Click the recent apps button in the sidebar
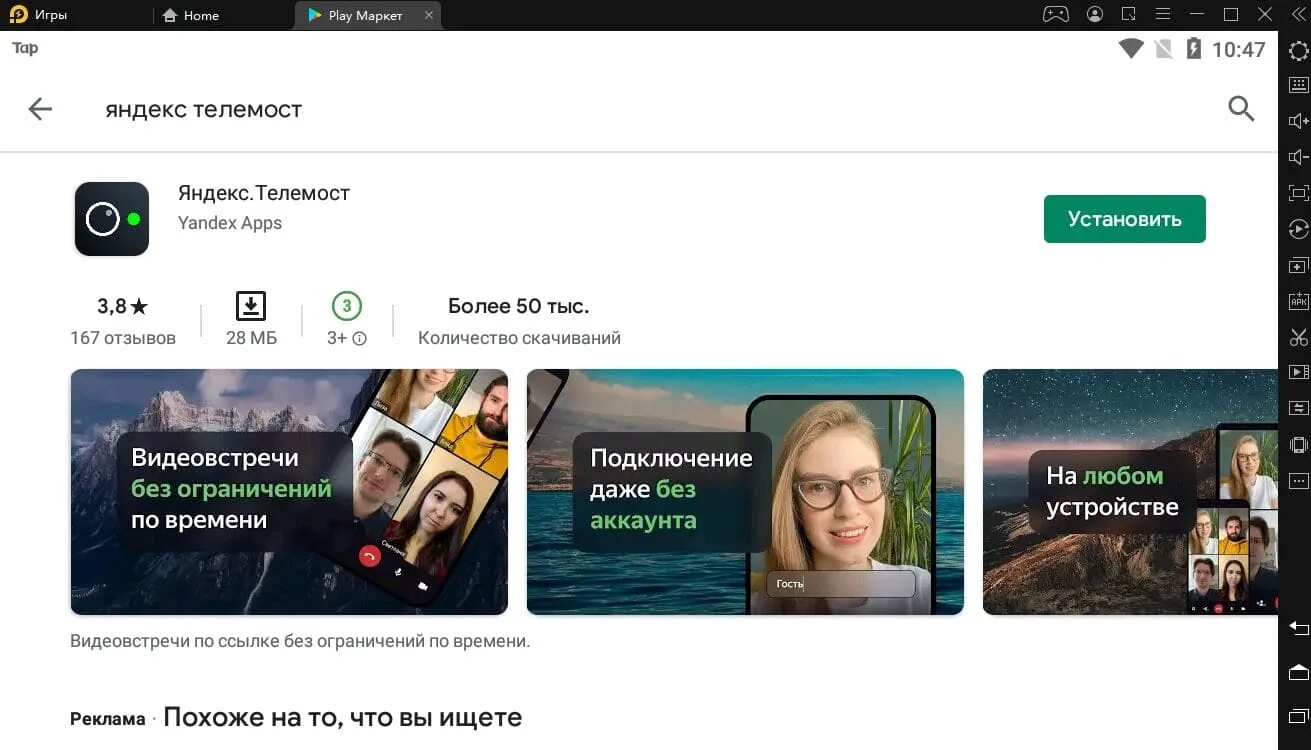 pos(1298,715)
